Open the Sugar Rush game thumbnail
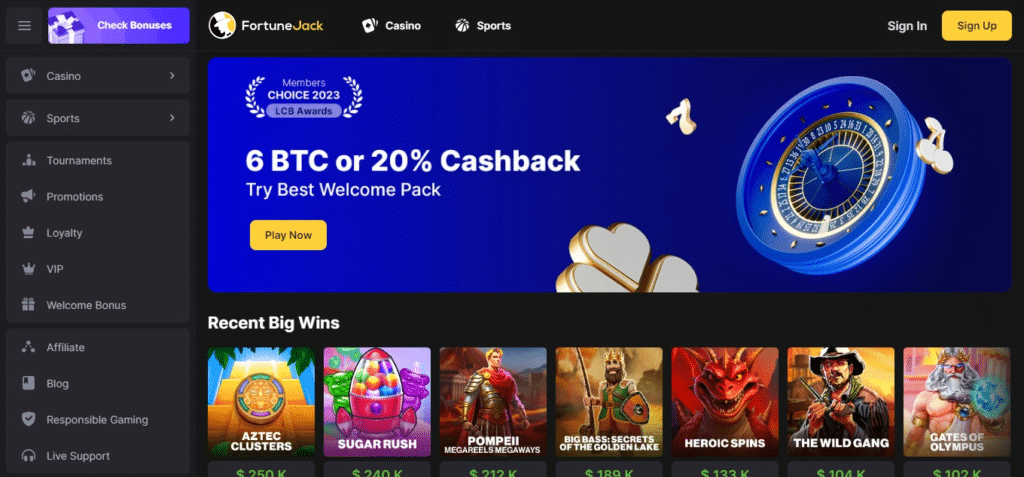The width and height of the screenshot is (1024, 477). tap(377, 402)
